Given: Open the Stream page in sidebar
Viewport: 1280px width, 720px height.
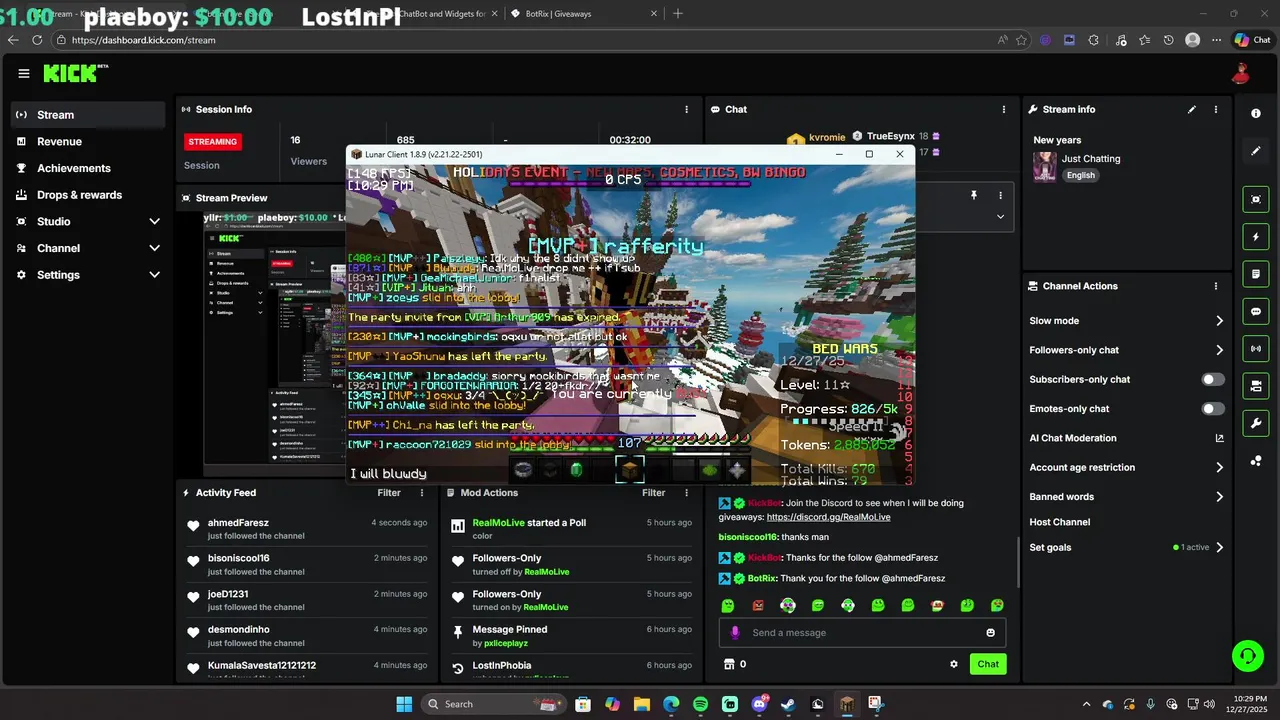Looking at the screenshot, I should 88,115.
